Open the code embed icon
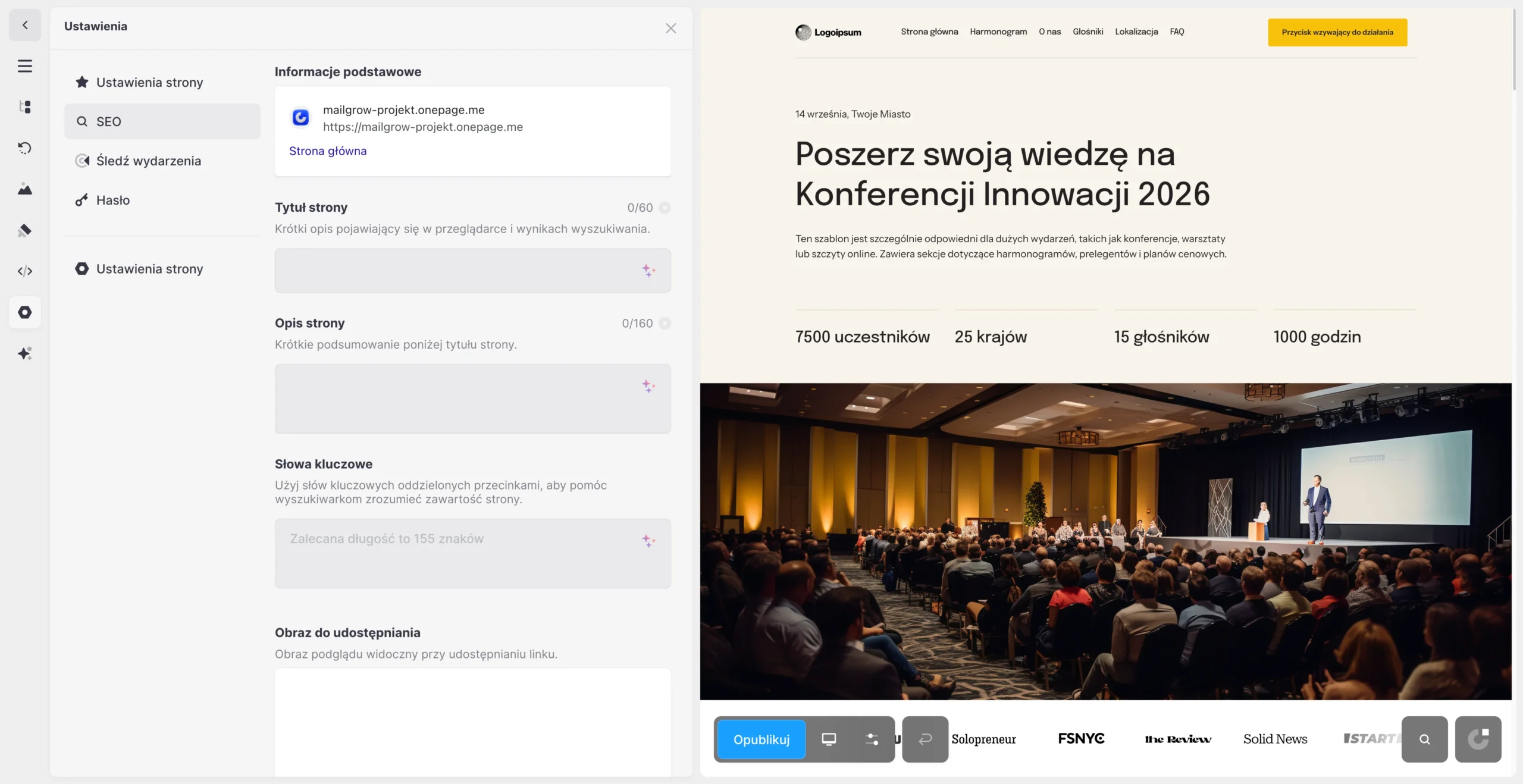 tap(25, 271)
